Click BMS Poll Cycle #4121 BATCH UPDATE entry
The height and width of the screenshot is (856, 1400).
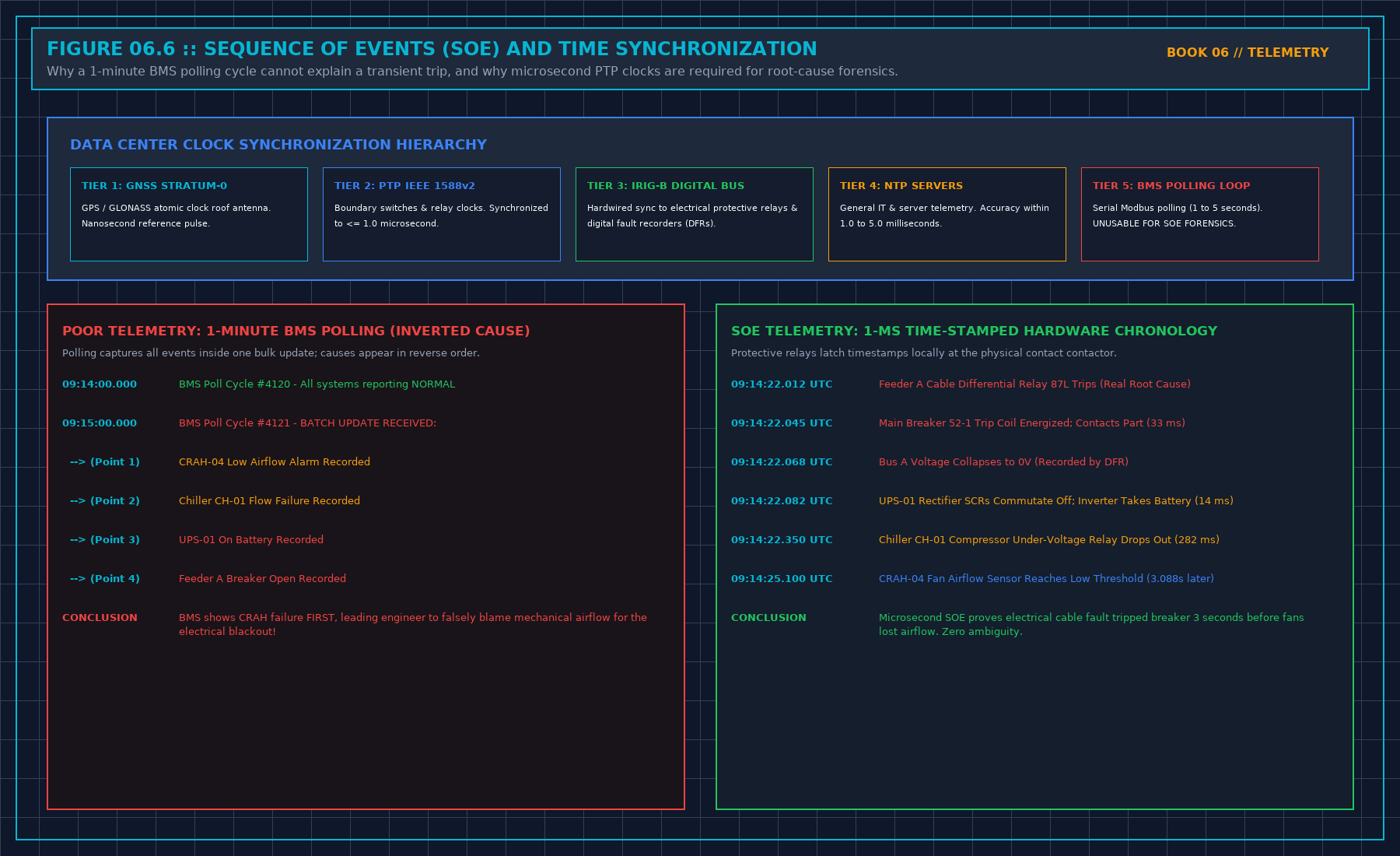pos(308,423)
